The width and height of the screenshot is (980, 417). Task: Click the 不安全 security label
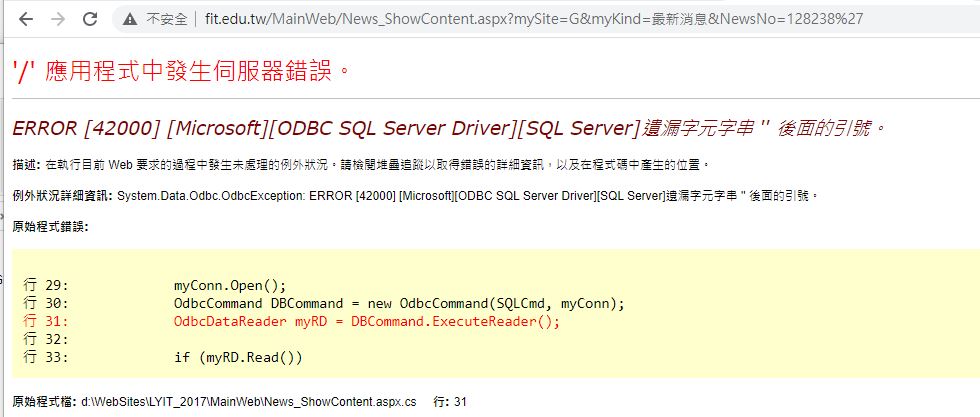coord(167,19)
